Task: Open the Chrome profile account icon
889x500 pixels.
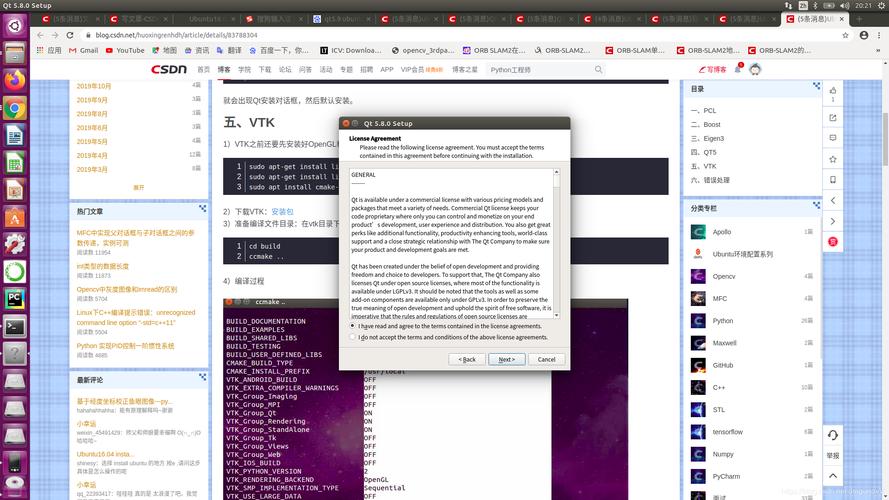Action: tap(863, 35)
